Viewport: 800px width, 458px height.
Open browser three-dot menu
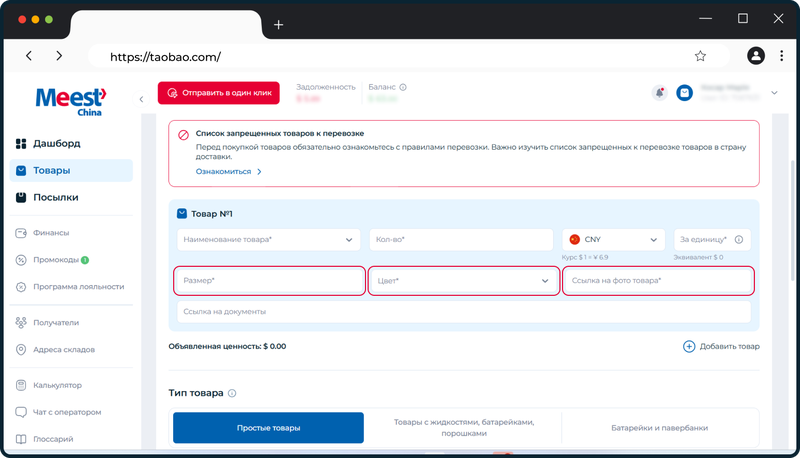coord(781,56)
